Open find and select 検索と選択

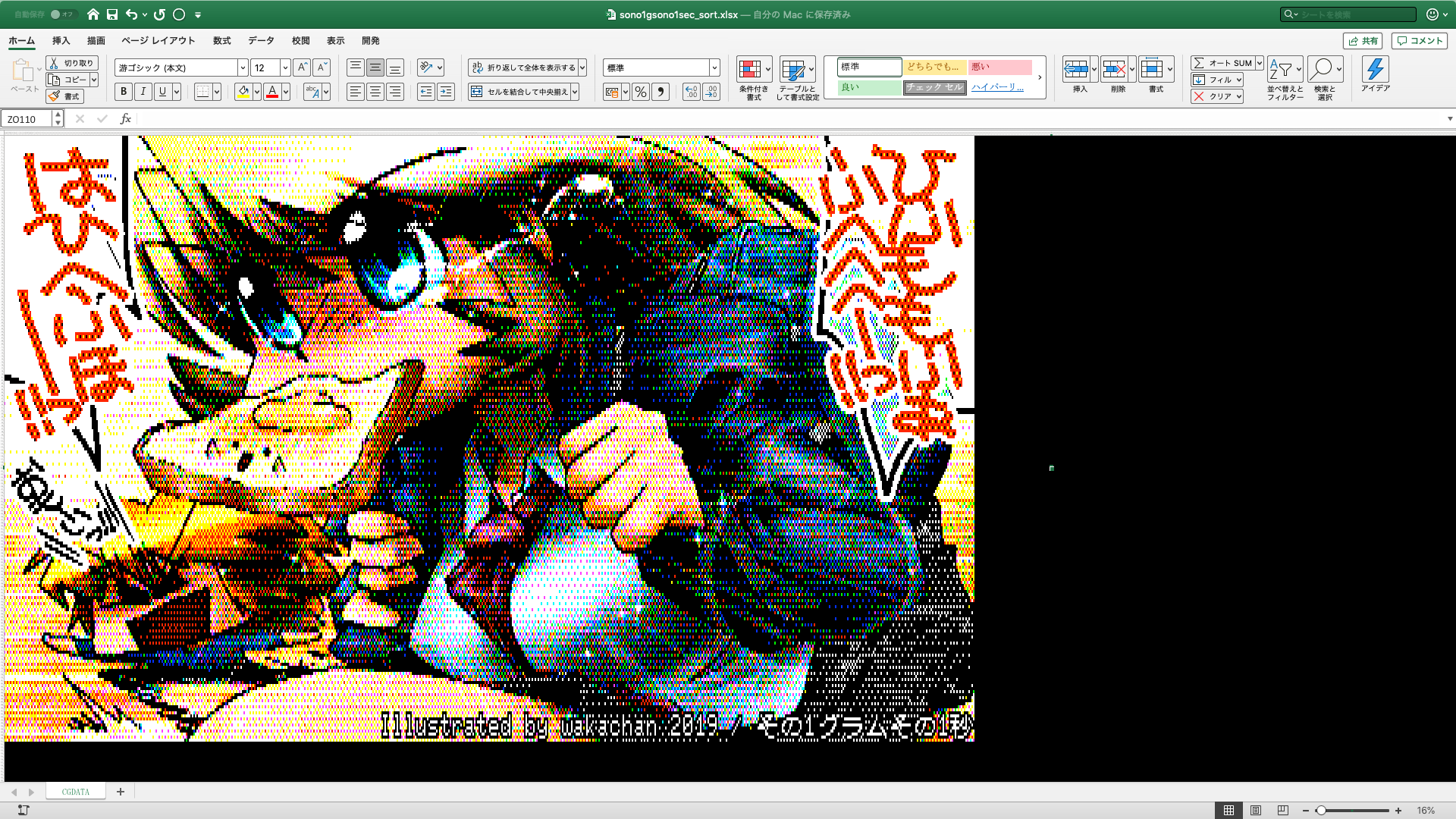click(x=1325, y=79)
